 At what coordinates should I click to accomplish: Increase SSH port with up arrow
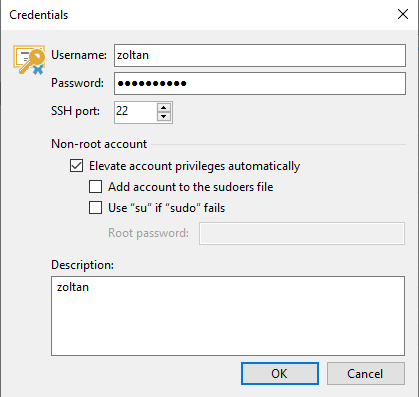point(164,108)
